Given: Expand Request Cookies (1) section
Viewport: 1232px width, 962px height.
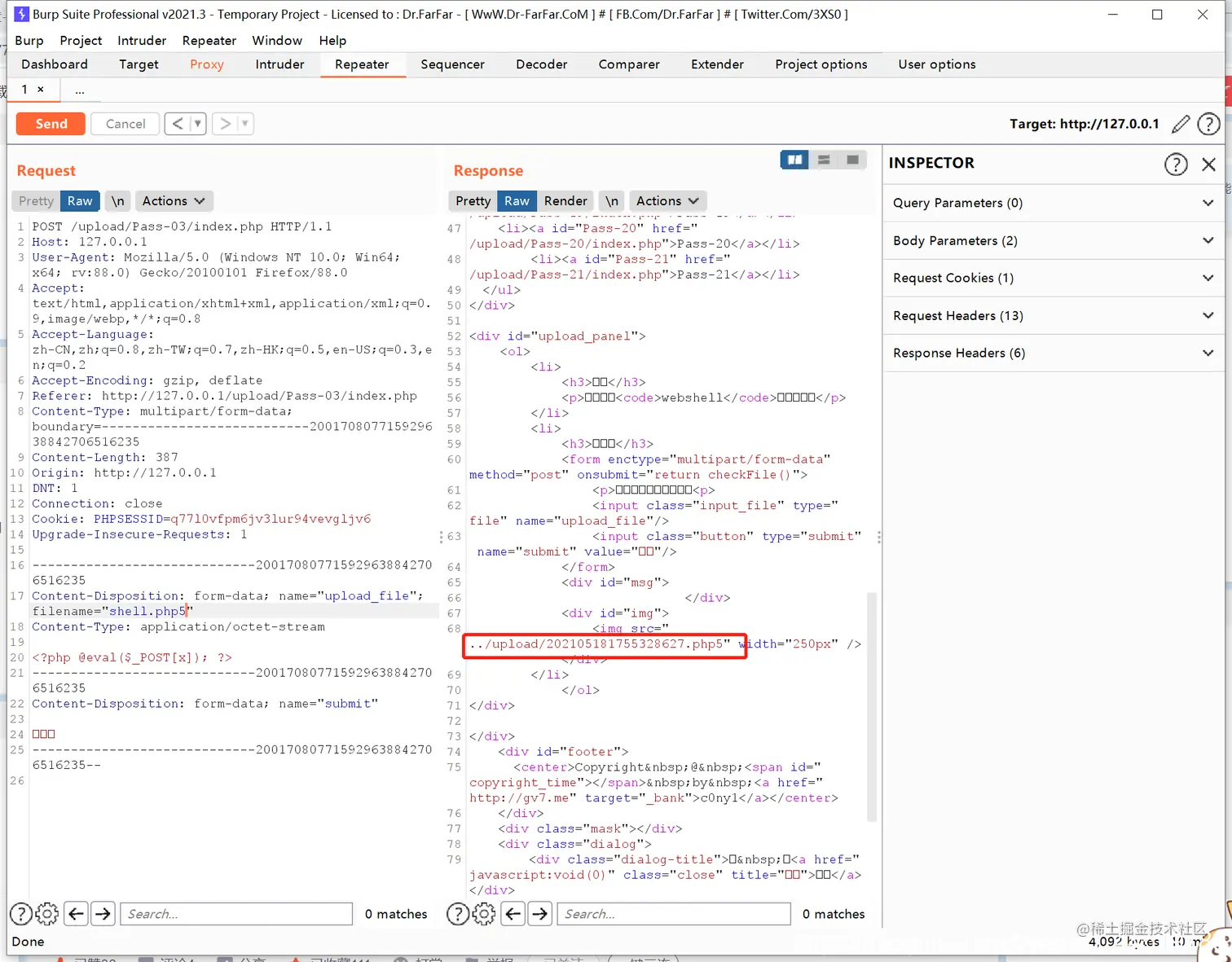Looking at the screenshot, I should [1053, 278].
